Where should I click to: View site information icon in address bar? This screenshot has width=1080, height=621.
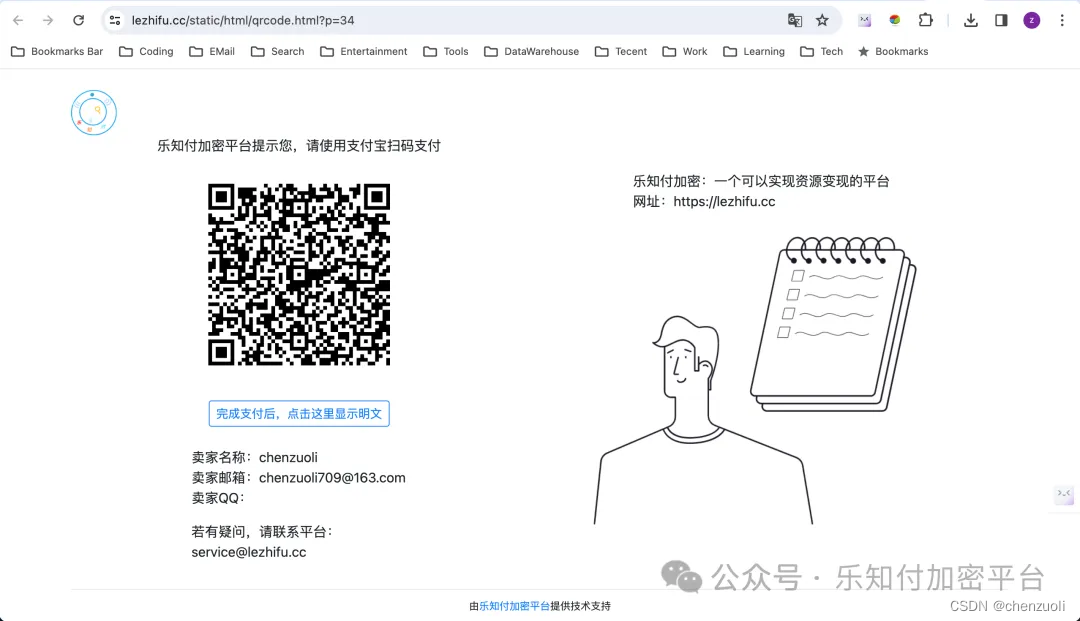click(115, 21)
